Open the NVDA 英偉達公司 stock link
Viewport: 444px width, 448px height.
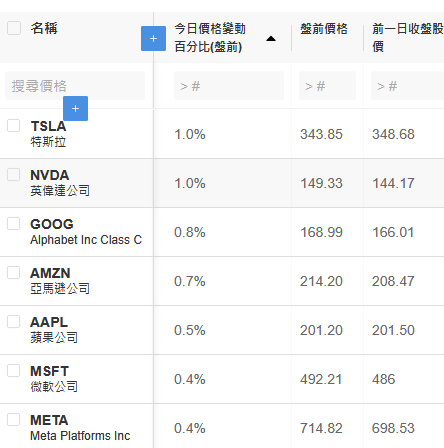pos(60,183)
